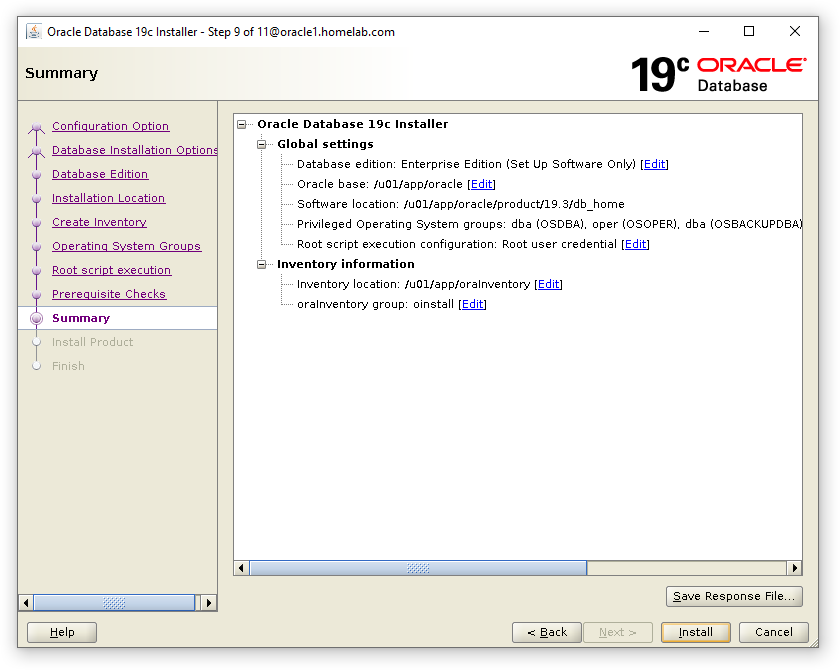Click the Oracle 19c Database logo
840x670 pixels.
[718, 74]
